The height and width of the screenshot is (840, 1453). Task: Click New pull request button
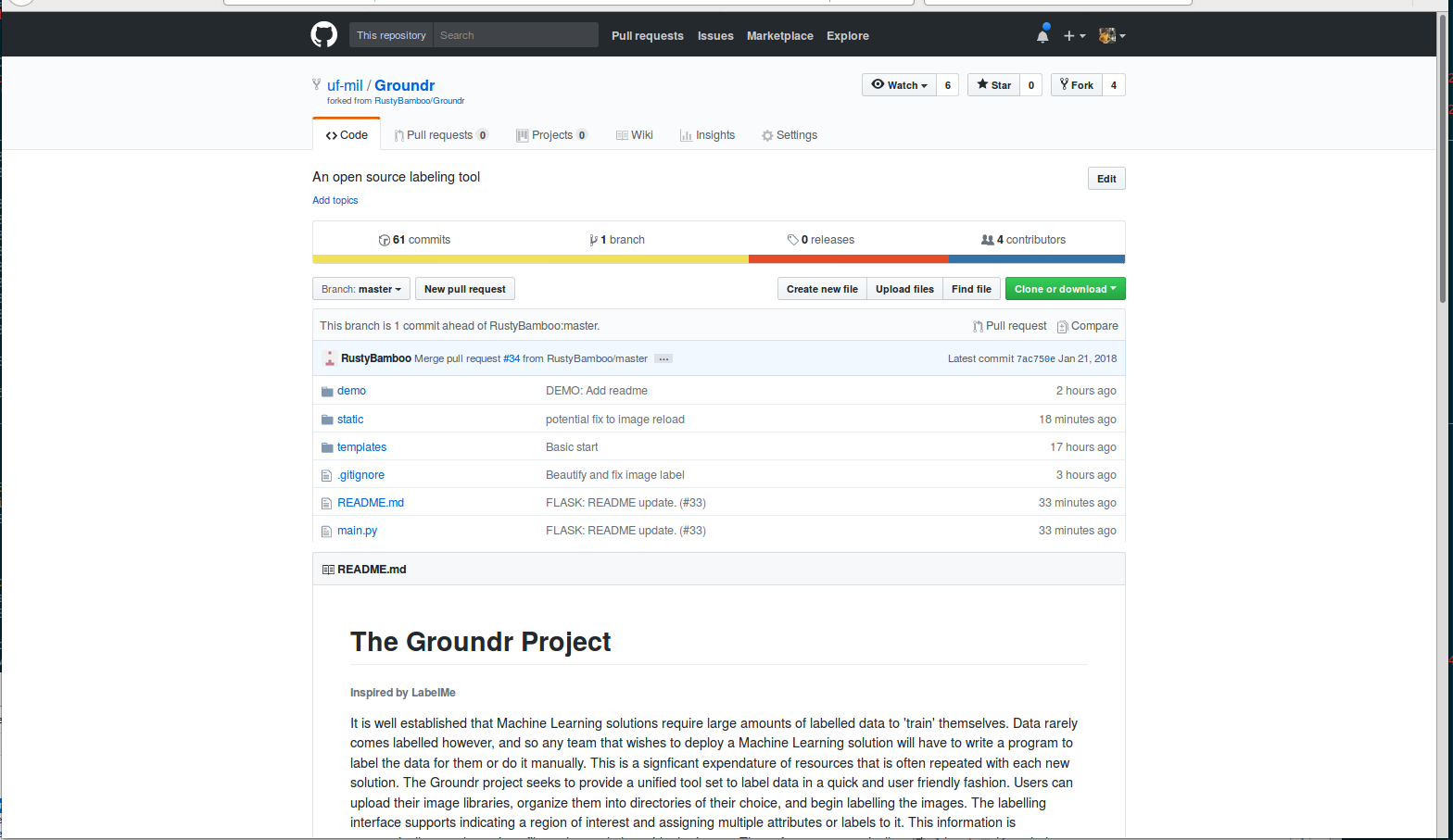coord(465,289)
